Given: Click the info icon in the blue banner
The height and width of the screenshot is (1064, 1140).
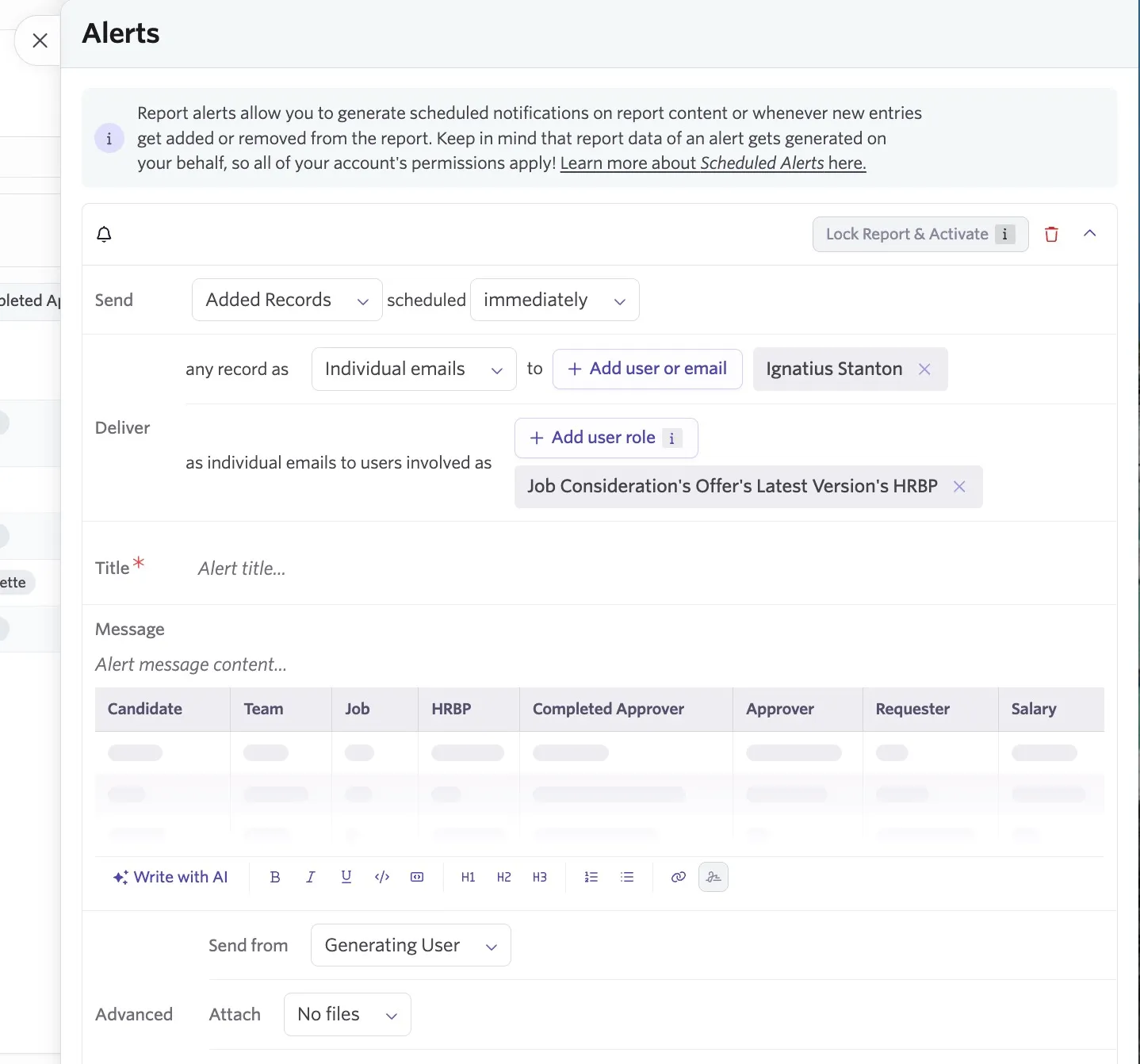Looking at the screenshot, I should point(109,138).
